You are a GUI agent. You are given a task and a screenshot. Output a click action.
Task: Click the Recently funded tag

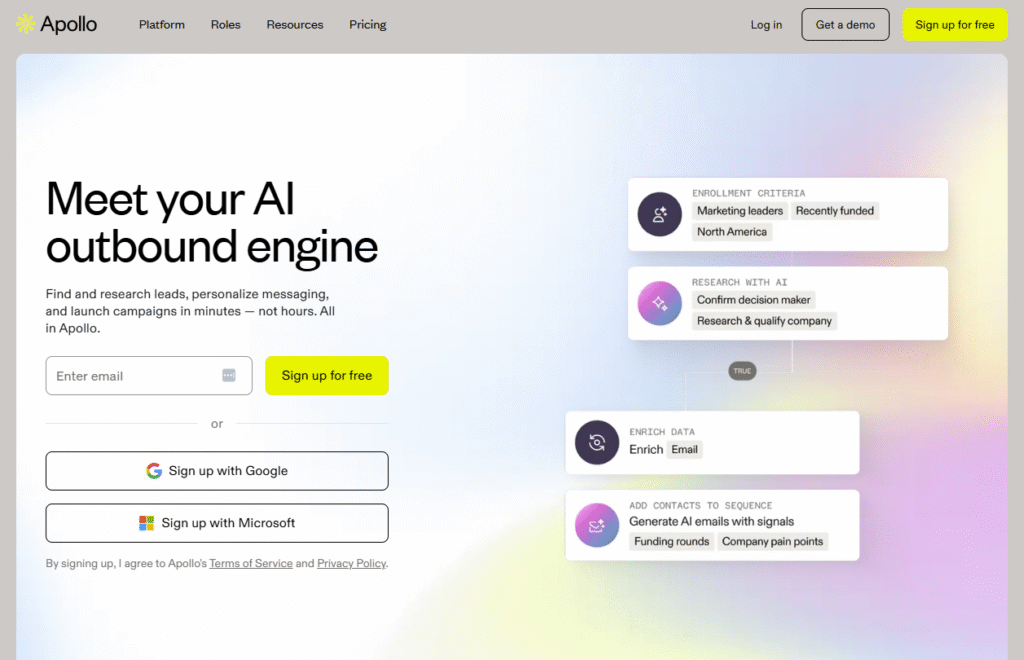(x=835, y=211)
